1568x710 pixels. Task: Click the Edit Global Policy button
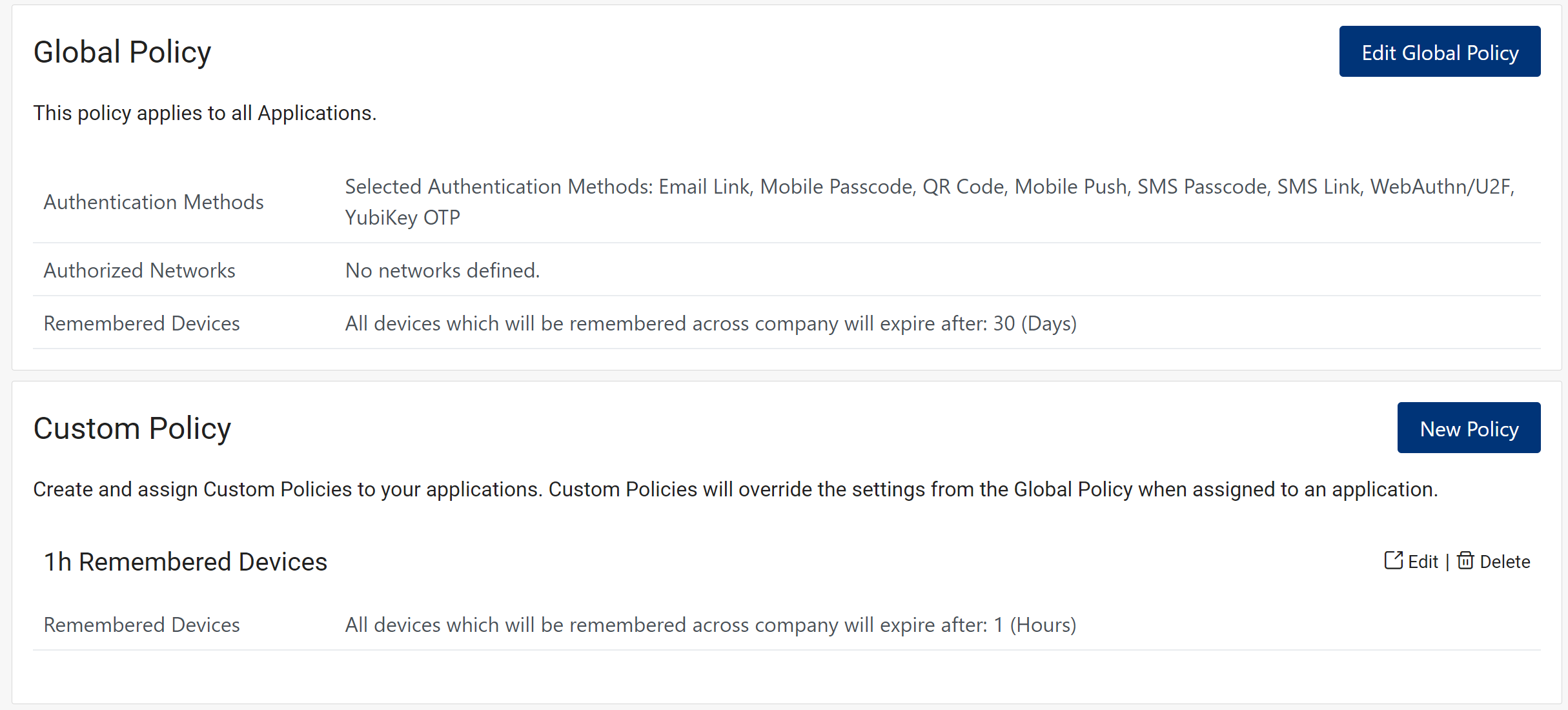1439,52
